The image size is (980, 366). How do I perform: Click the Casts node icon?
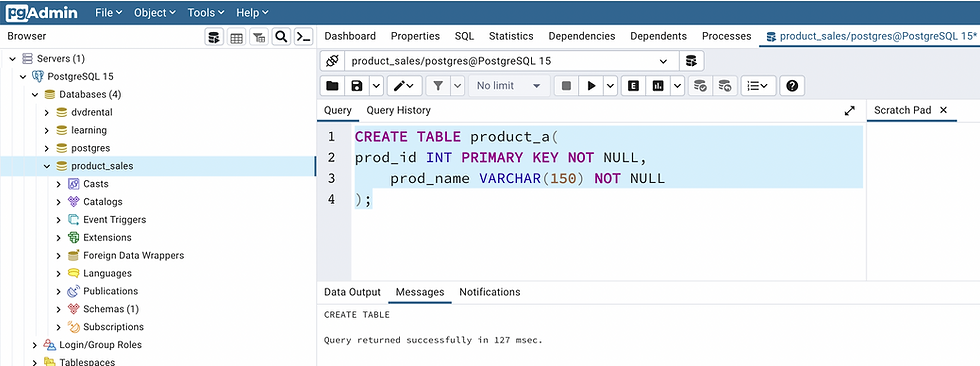[x=73, y=184]
